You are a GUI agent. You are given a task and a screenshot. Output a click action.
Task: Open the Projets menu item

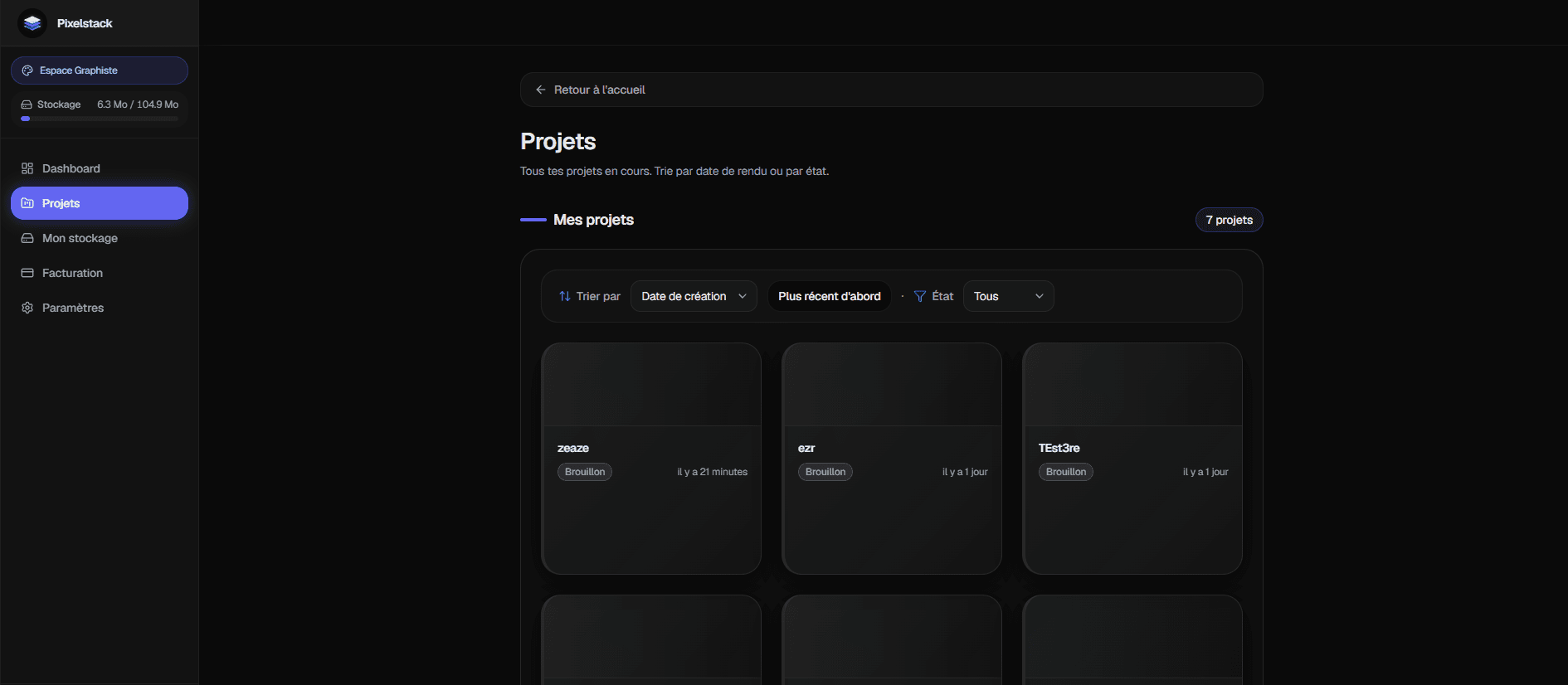(100, 203)
